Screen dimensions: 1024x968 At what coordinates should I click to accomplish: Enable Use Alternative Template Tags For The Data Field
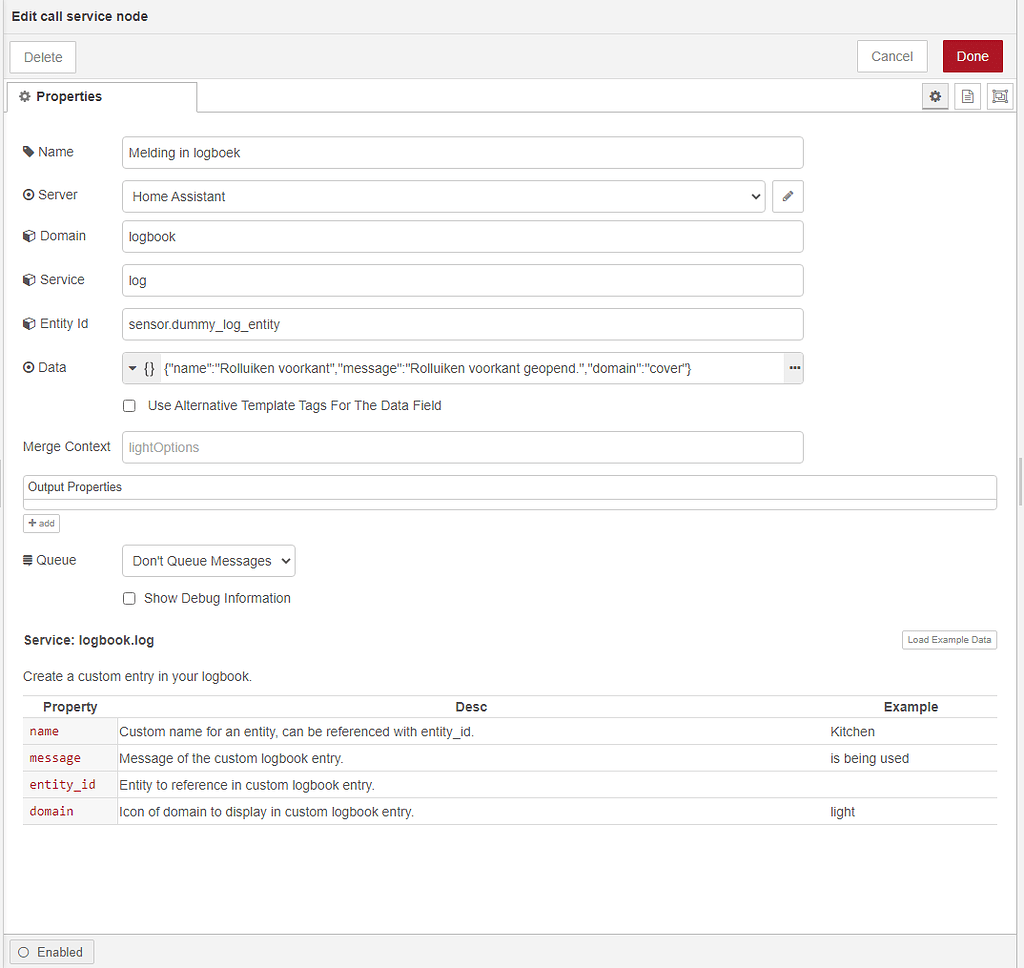[x=129, y=405]
